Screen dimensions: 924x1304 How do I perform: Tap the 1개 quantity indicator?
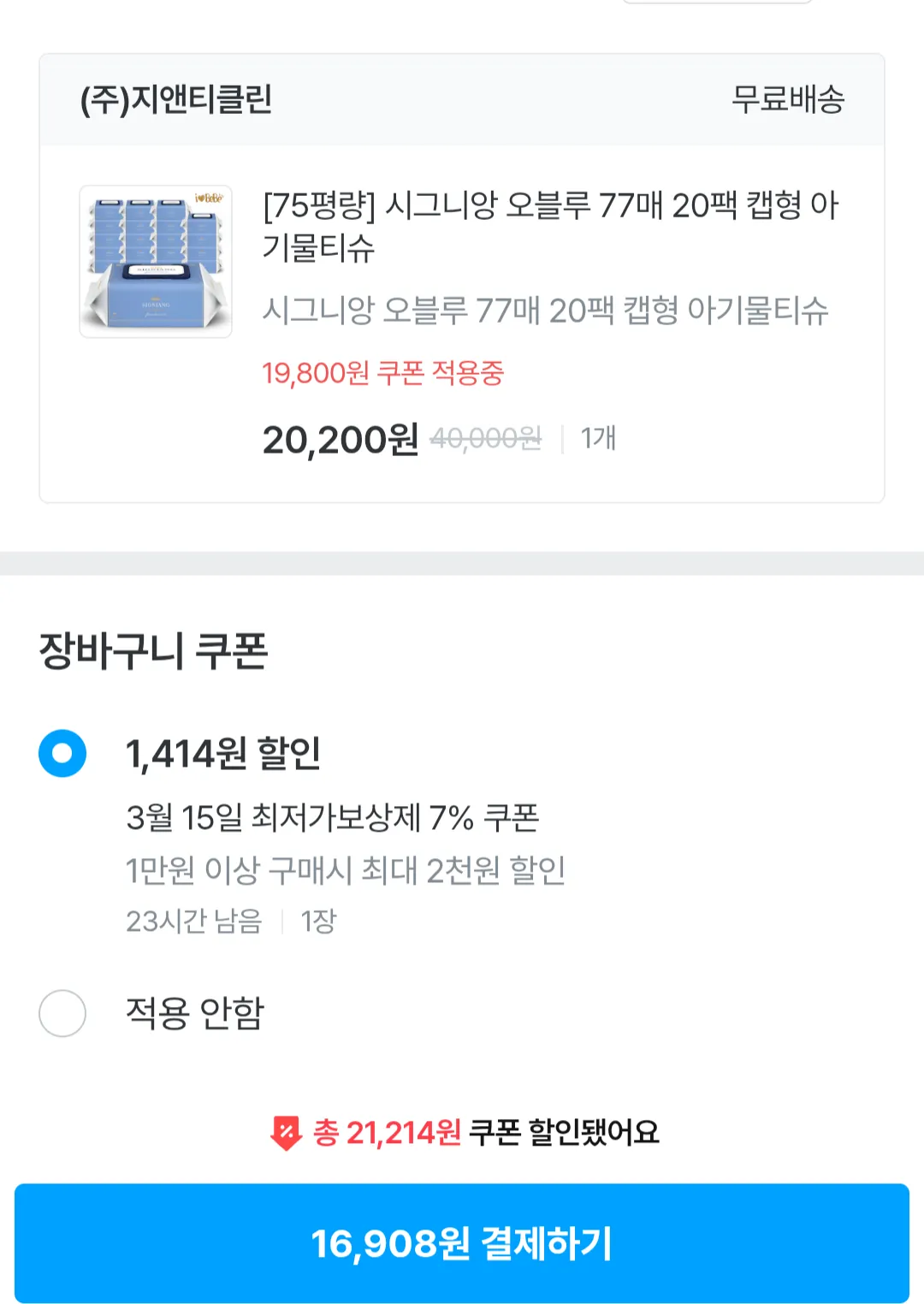click(x=598, y=438)
